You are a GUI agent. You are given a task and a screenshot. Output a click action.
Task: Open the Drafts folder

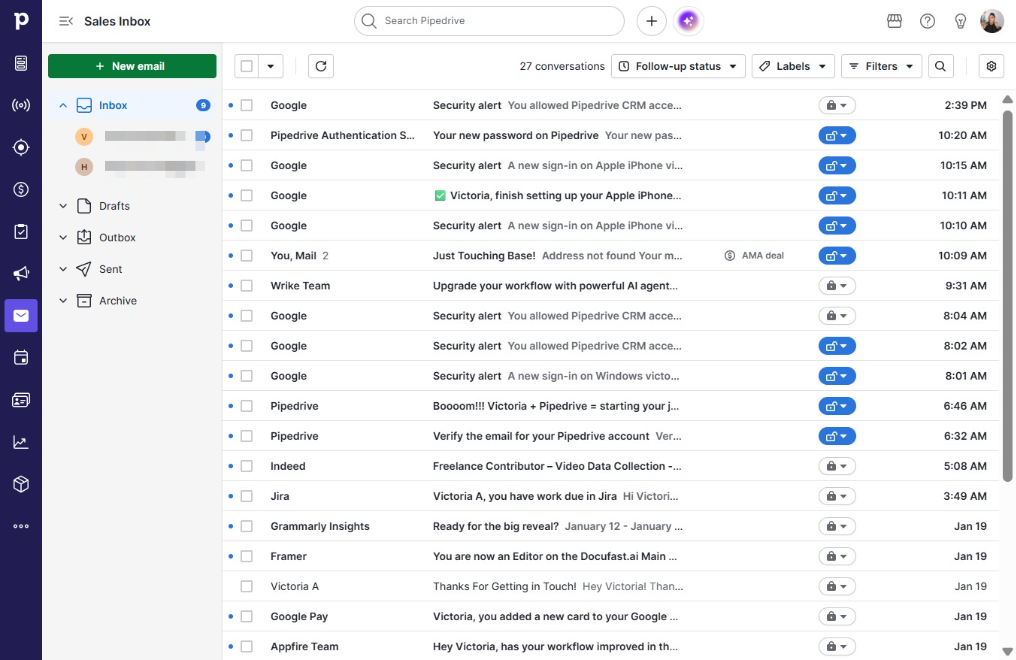[114, 206]
